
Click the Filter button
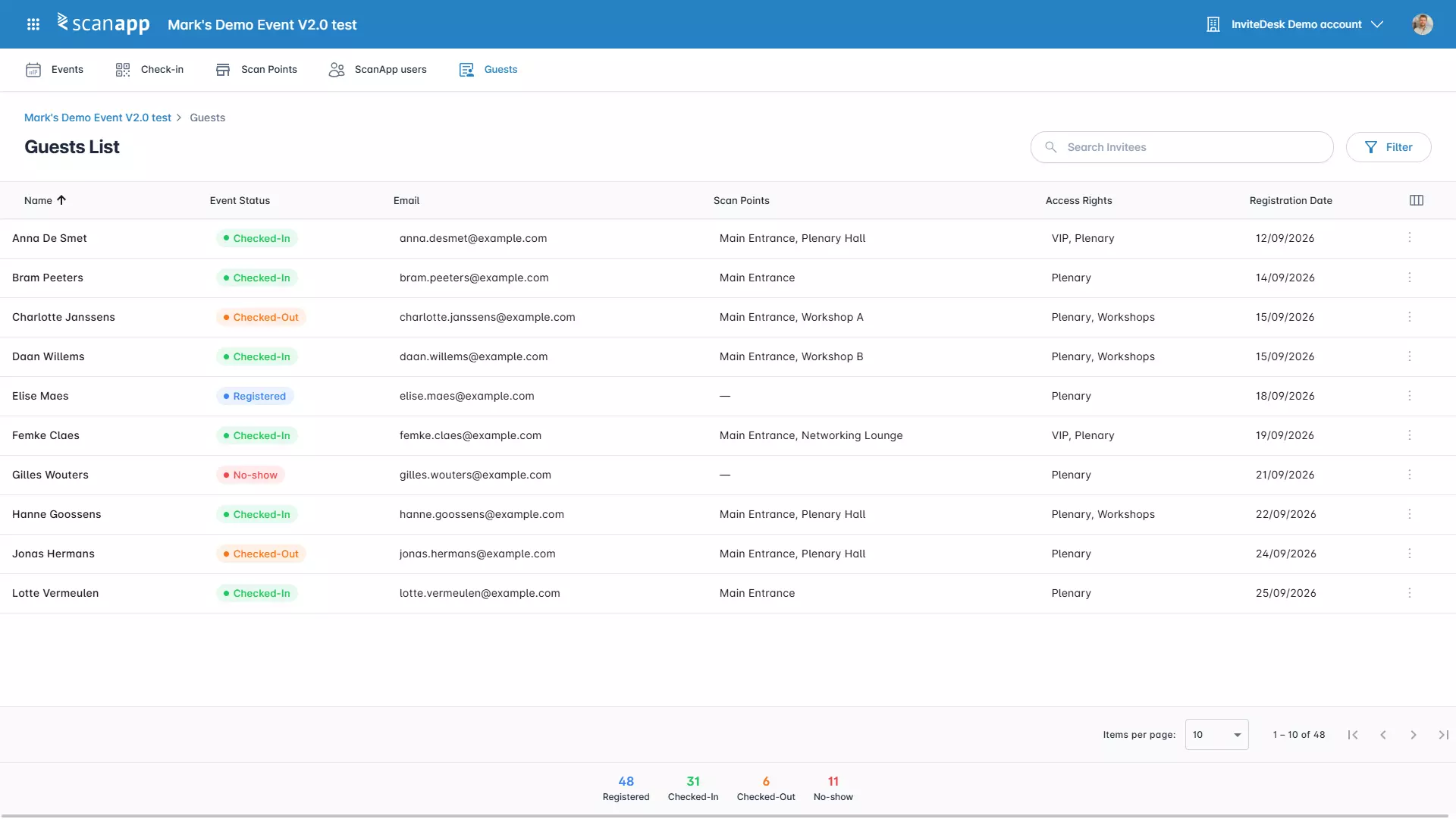(1389, 147)
